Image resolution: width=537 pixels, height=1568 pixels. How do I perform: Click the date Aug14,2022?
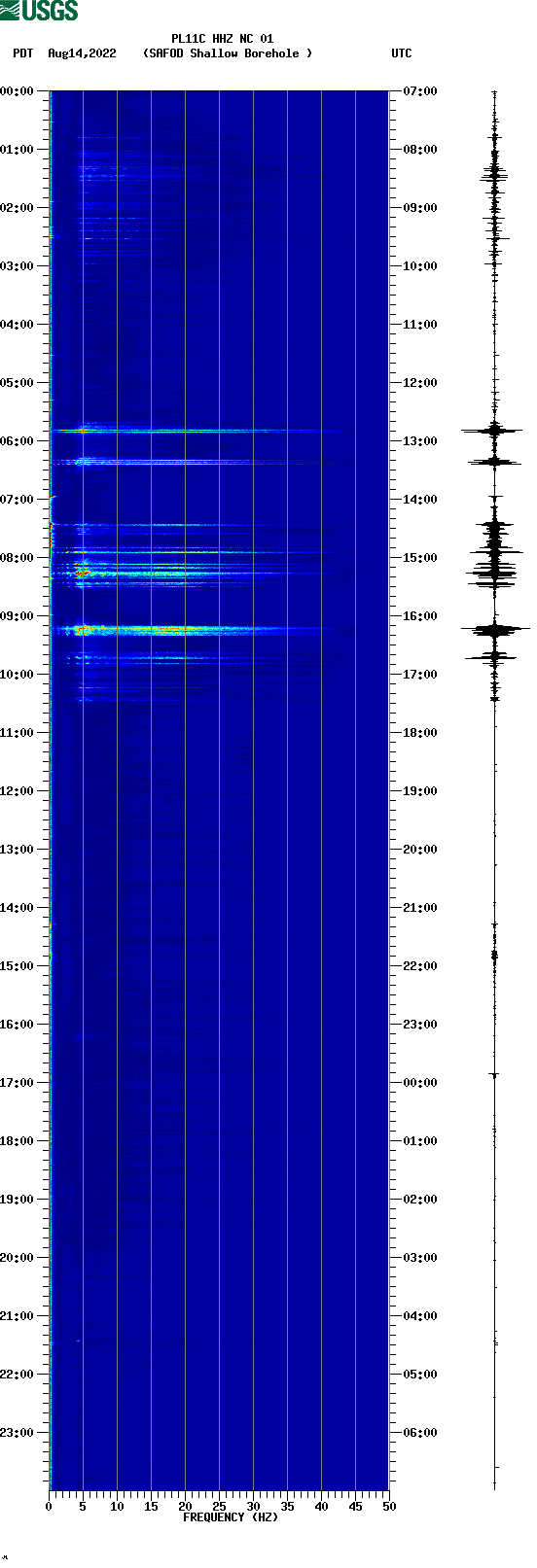pyautogui.click(x=82, y=53)
